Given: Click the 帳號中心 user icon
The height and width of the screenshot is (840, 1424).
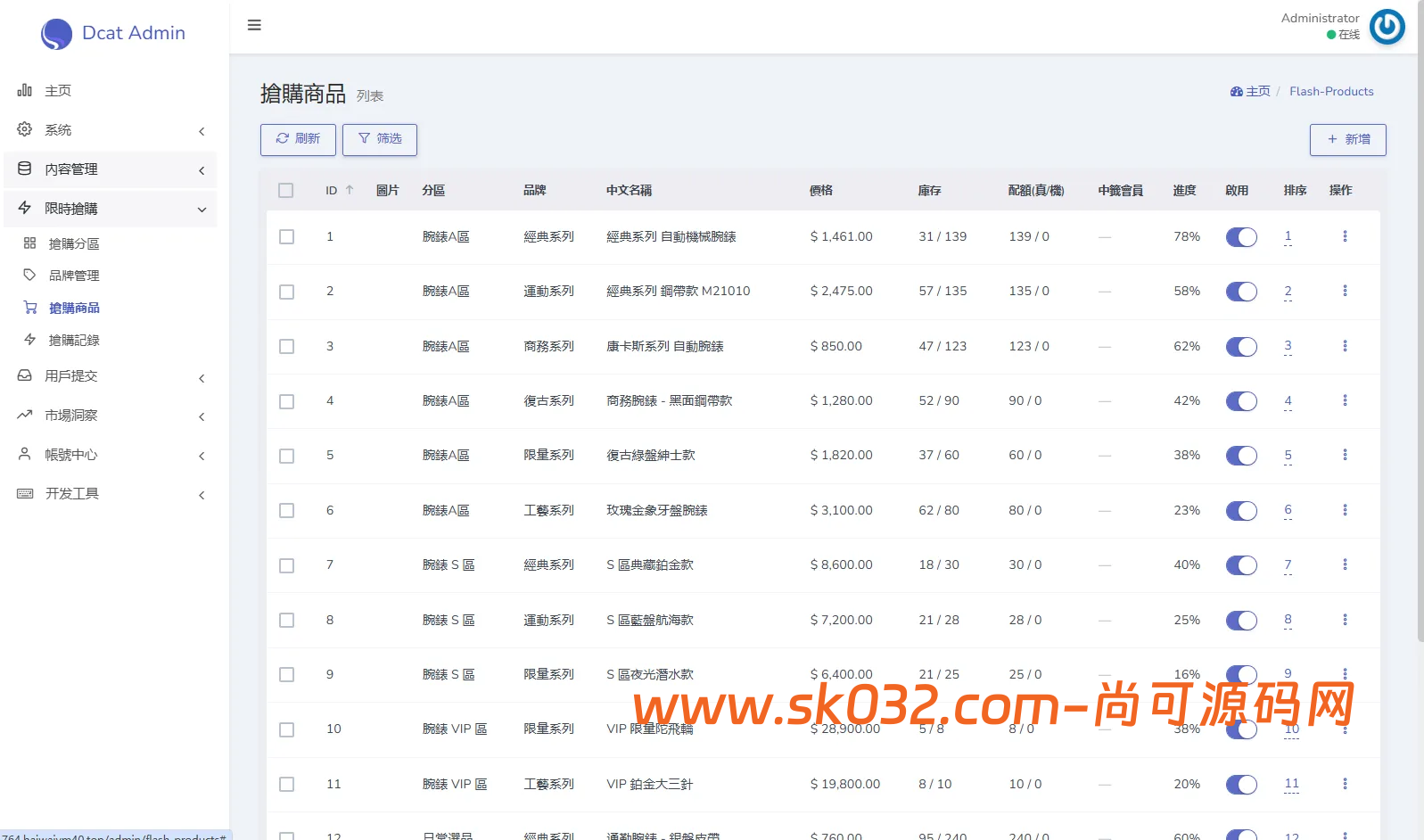Looking at the screenshot, I should (25, 454).
